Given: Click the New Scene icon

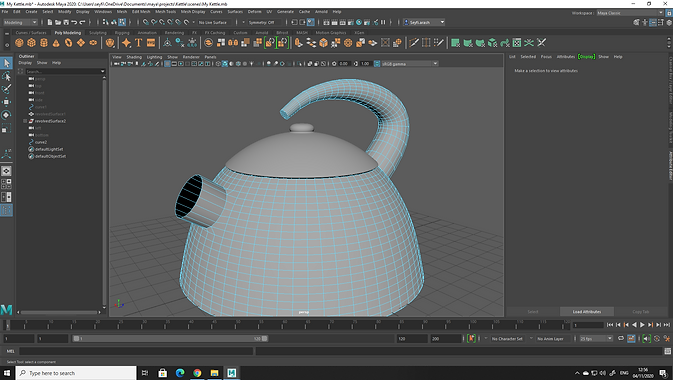Looking at the screenshot, I should coord(50,22).
